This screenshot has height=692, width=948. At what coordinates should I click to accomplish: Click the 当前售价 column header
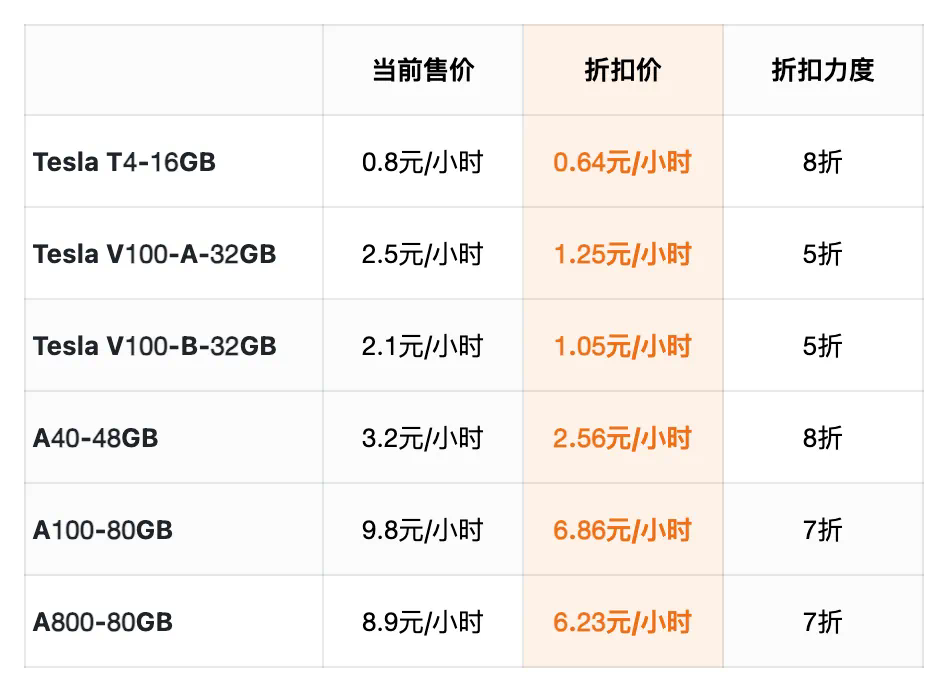pyautogui.click(x=423, y=70)
